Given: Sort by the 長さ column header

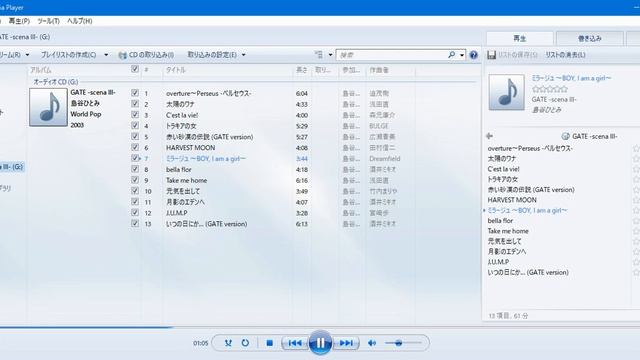Looking at the screenshot, I should tap(302, 70).
